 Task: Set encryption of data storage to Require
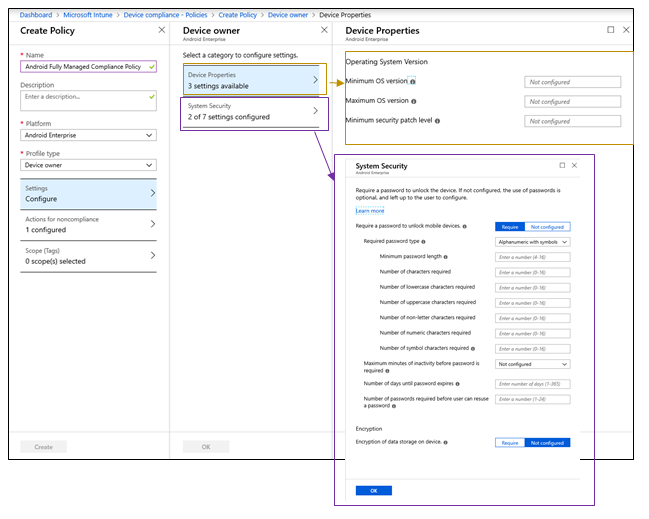click(x=510, y=443)
